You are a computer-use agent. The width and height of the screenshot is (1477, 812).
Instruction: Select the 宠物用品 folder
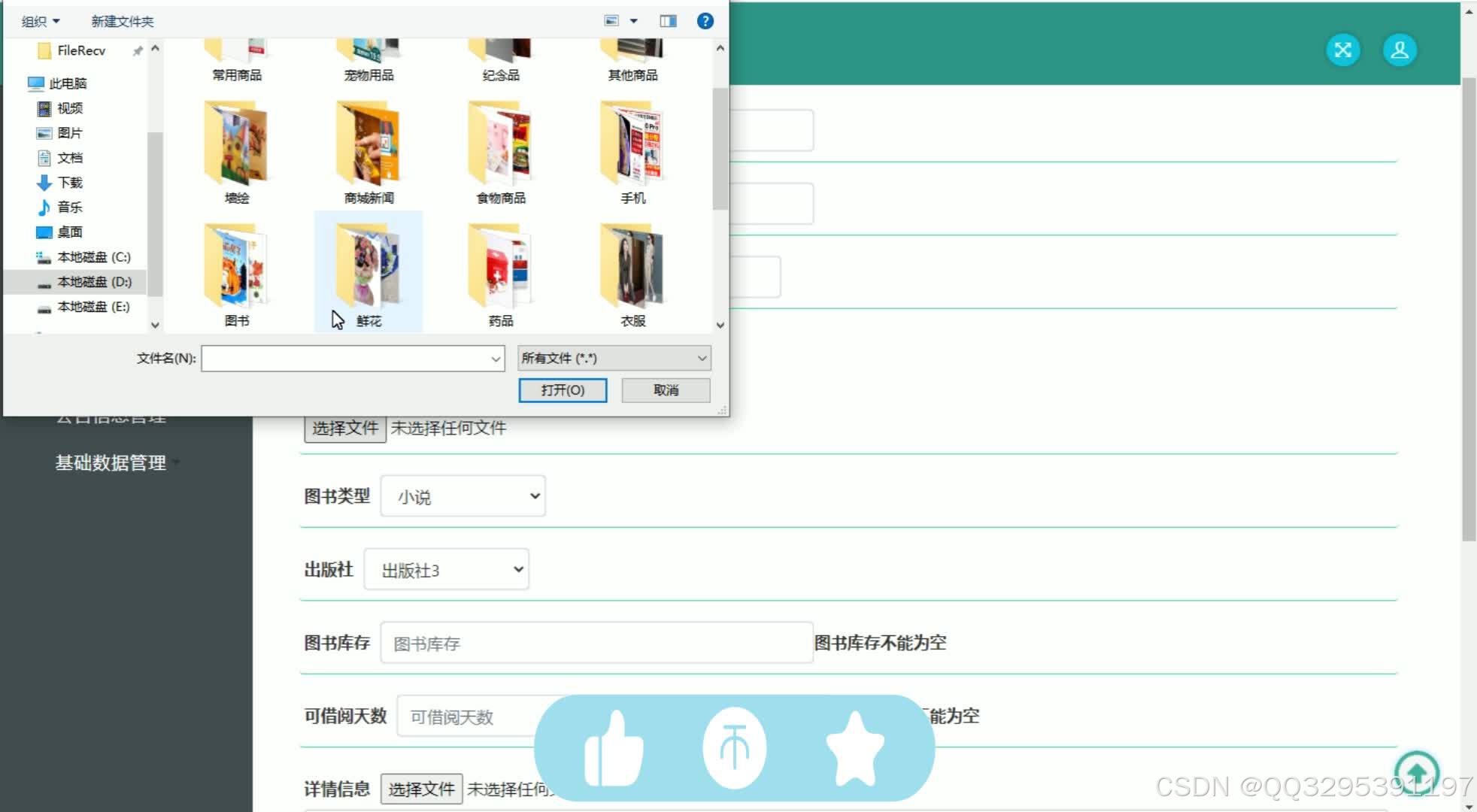368,62
